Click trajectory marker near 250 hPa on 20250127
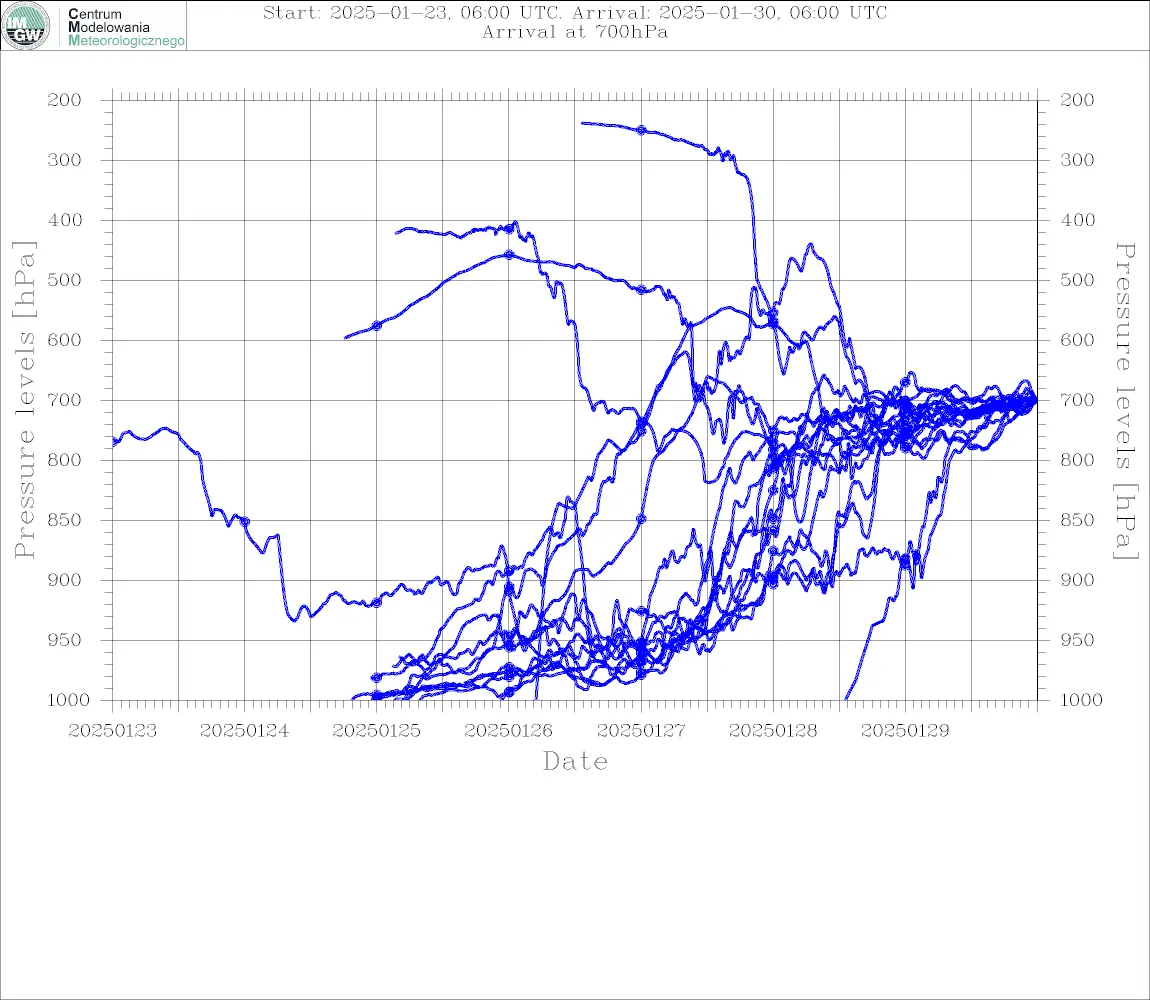 (x=641, y=131)
